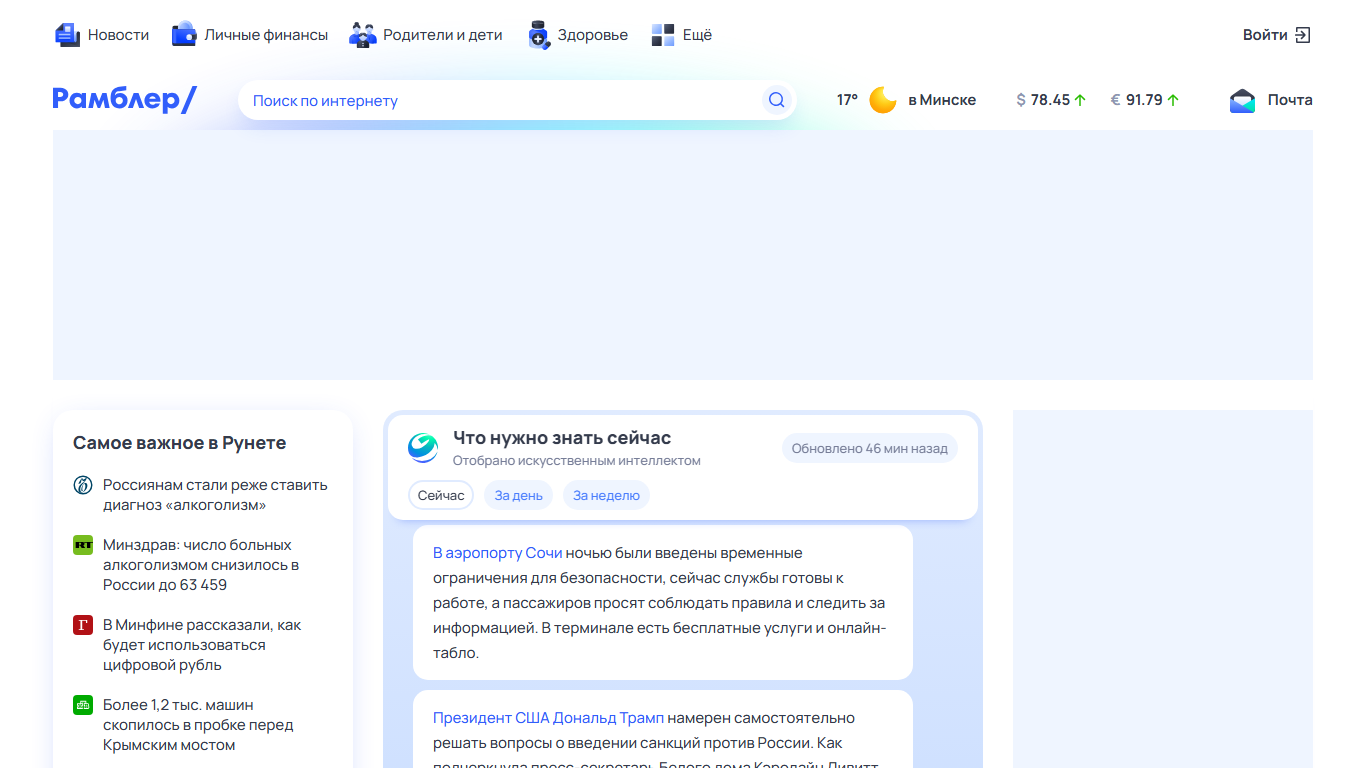Click source icon next to Россиянам стали реже
Image resolution: width=1366 pixels, height=768 pixels.
click(83, 485)
